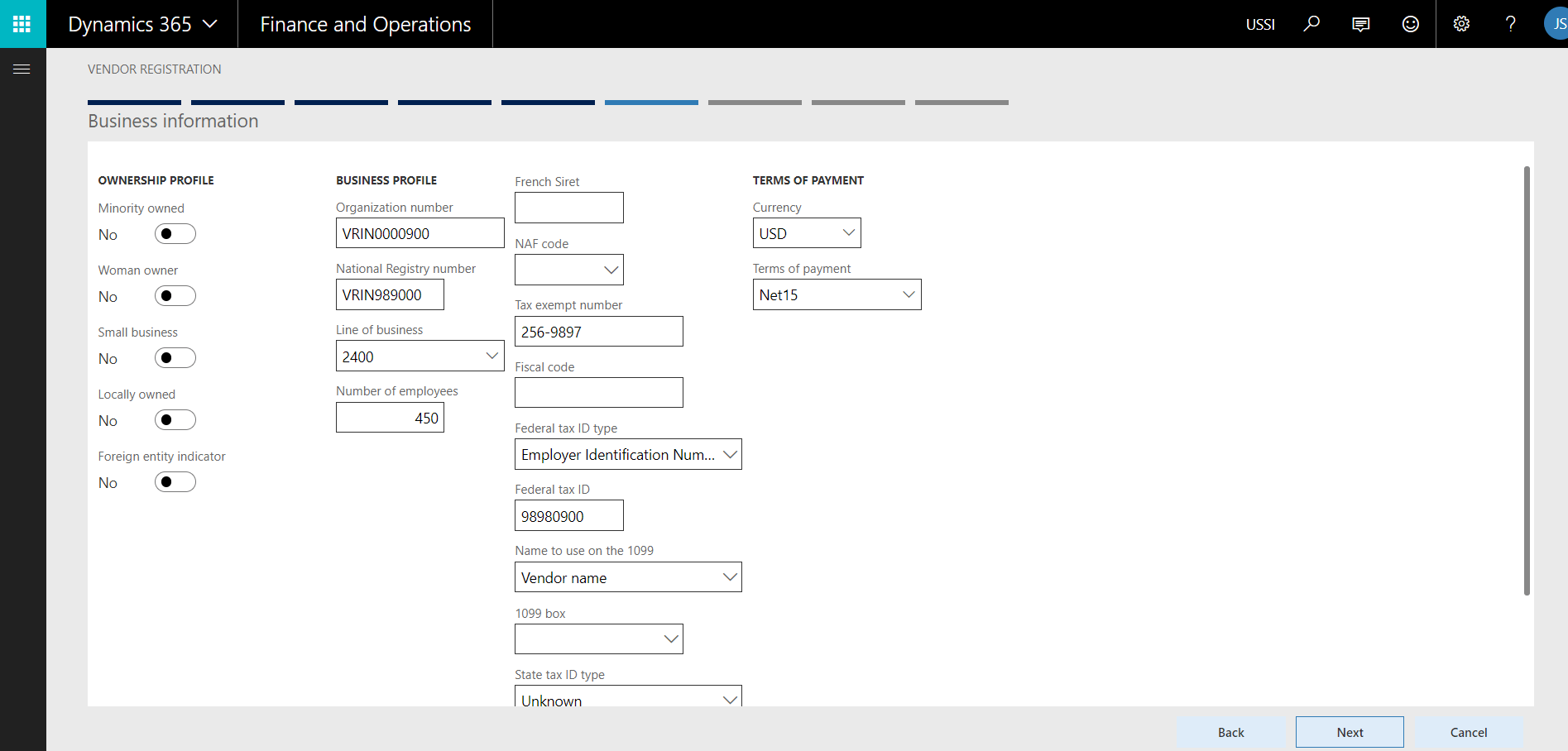Open the NAF code dropdown
The image size is (1568, 751).
(610, 269)
